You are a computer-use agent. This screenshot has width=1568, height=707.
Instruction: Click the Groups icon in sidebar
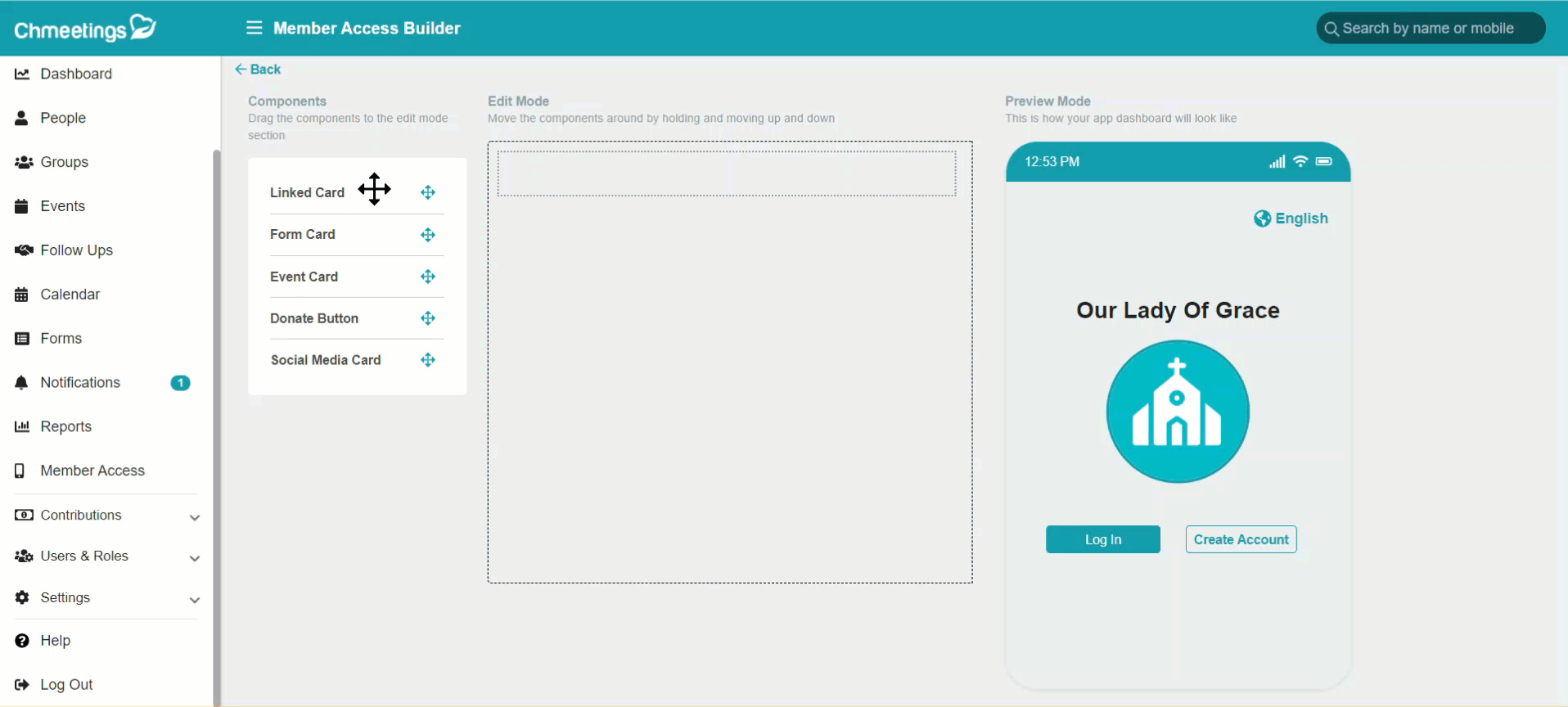point(24,162)
